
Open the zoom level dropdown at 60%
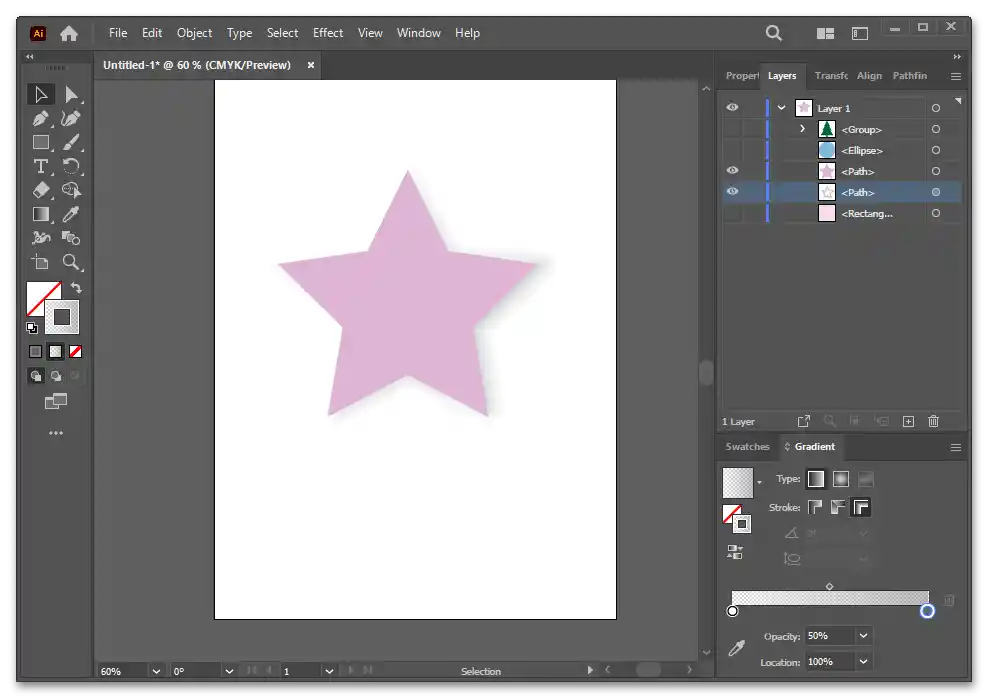click(155, 671)
